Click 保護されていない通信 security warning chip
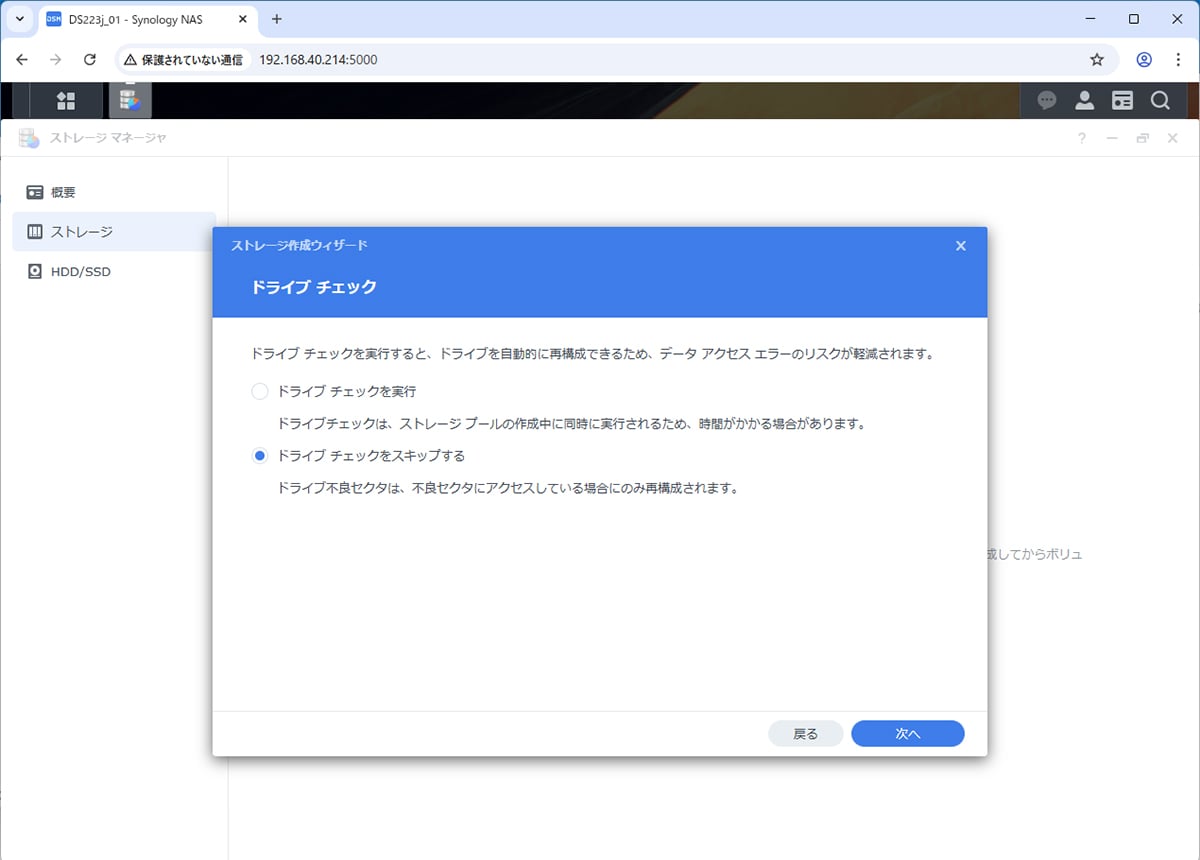The height and width of the screenshot is (860, 1200). click(183, 60)
